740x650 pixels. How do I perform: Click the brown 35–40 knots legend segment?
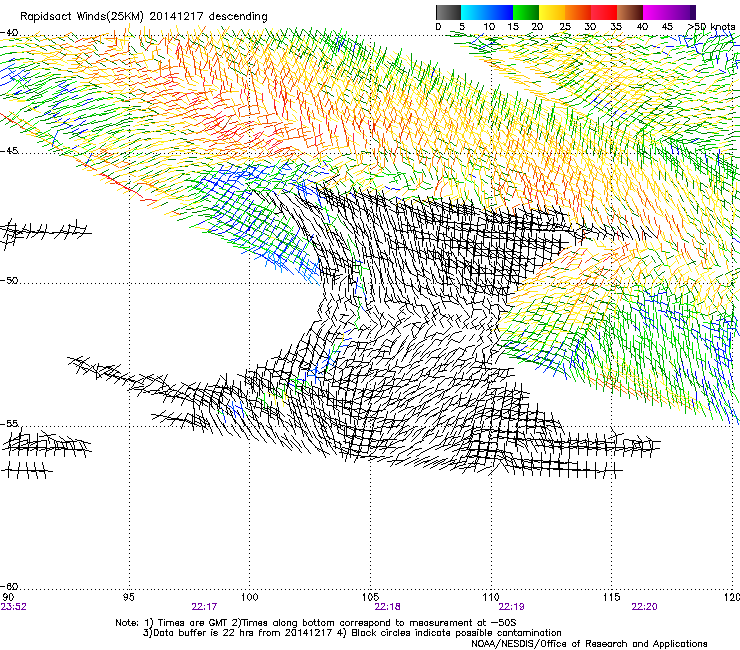630,12
